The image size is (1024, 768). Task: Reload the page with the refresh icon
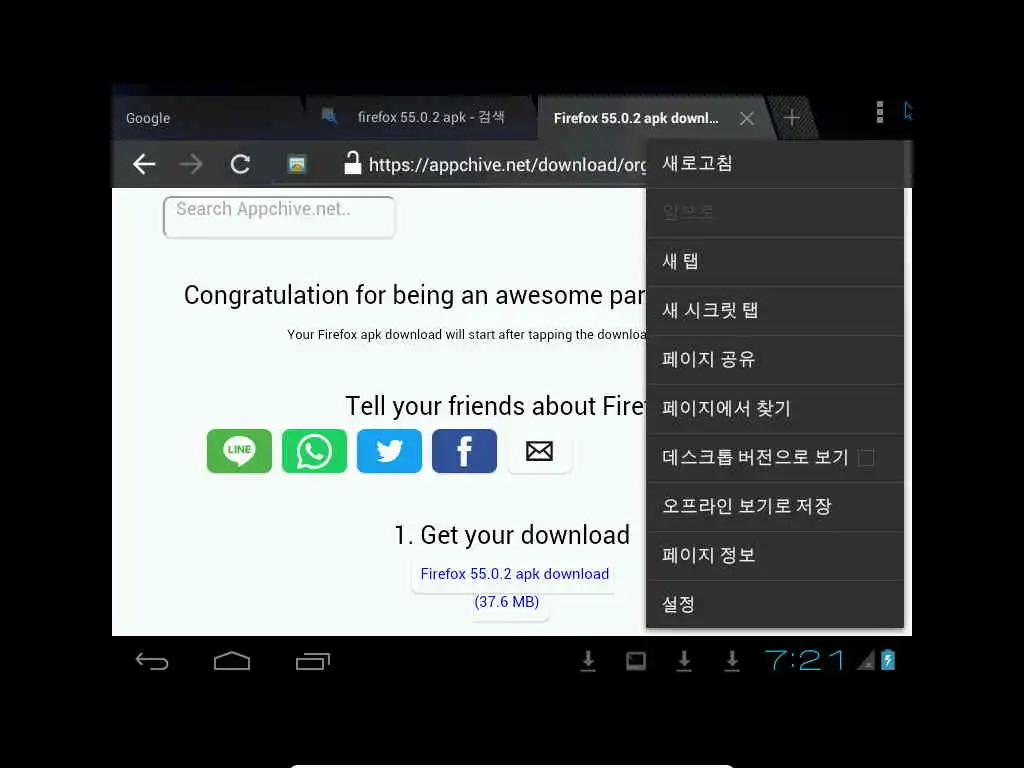pos(240,164)
